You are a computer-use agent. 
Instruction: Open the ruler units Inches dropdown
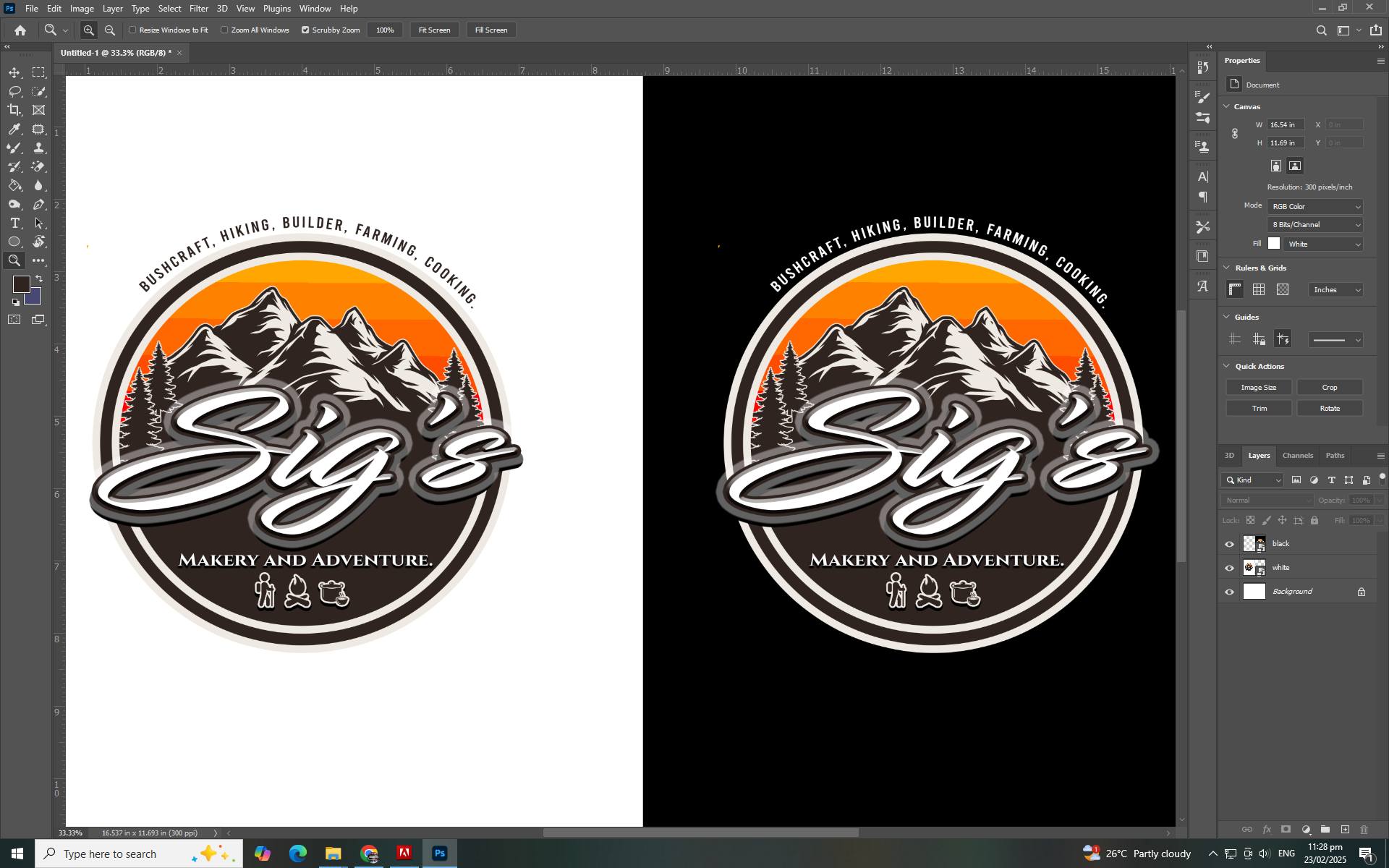tap(1335, 290)
